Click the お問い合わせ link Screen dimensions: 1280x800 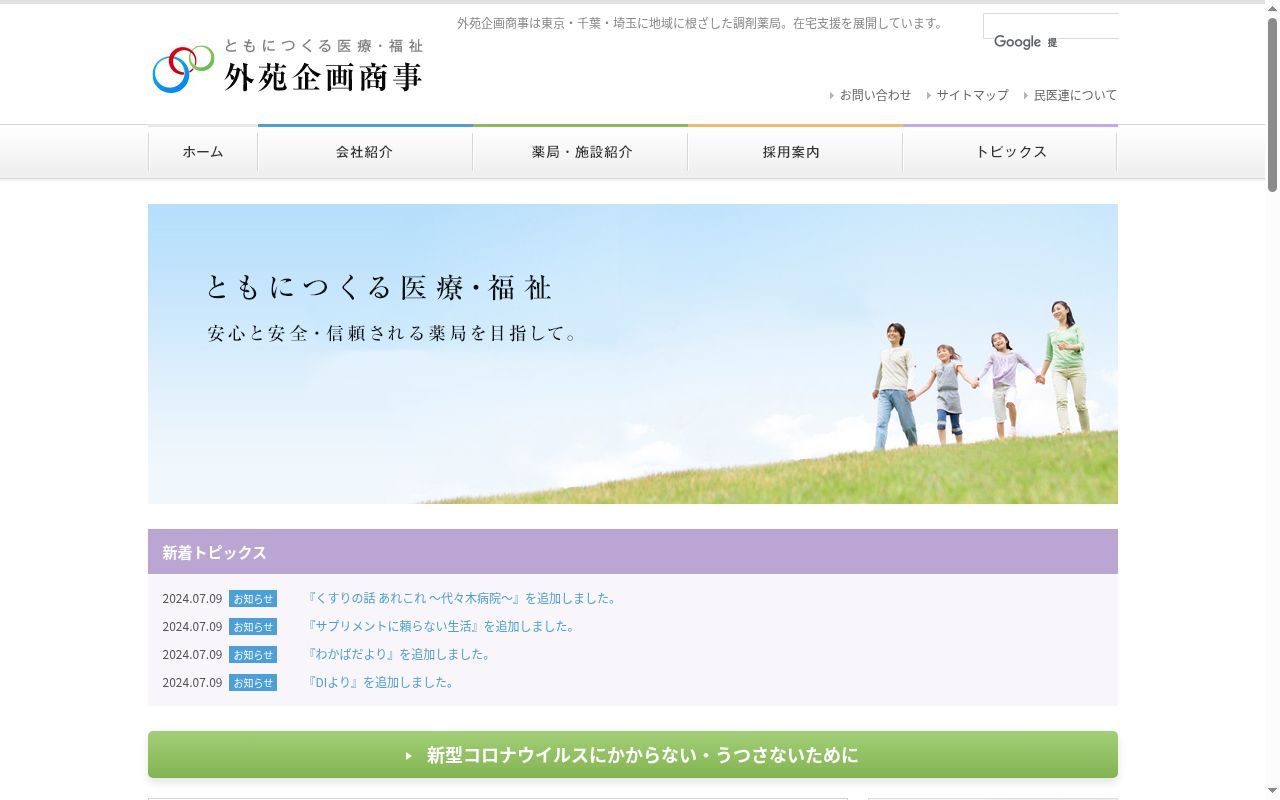coord(875,95)
